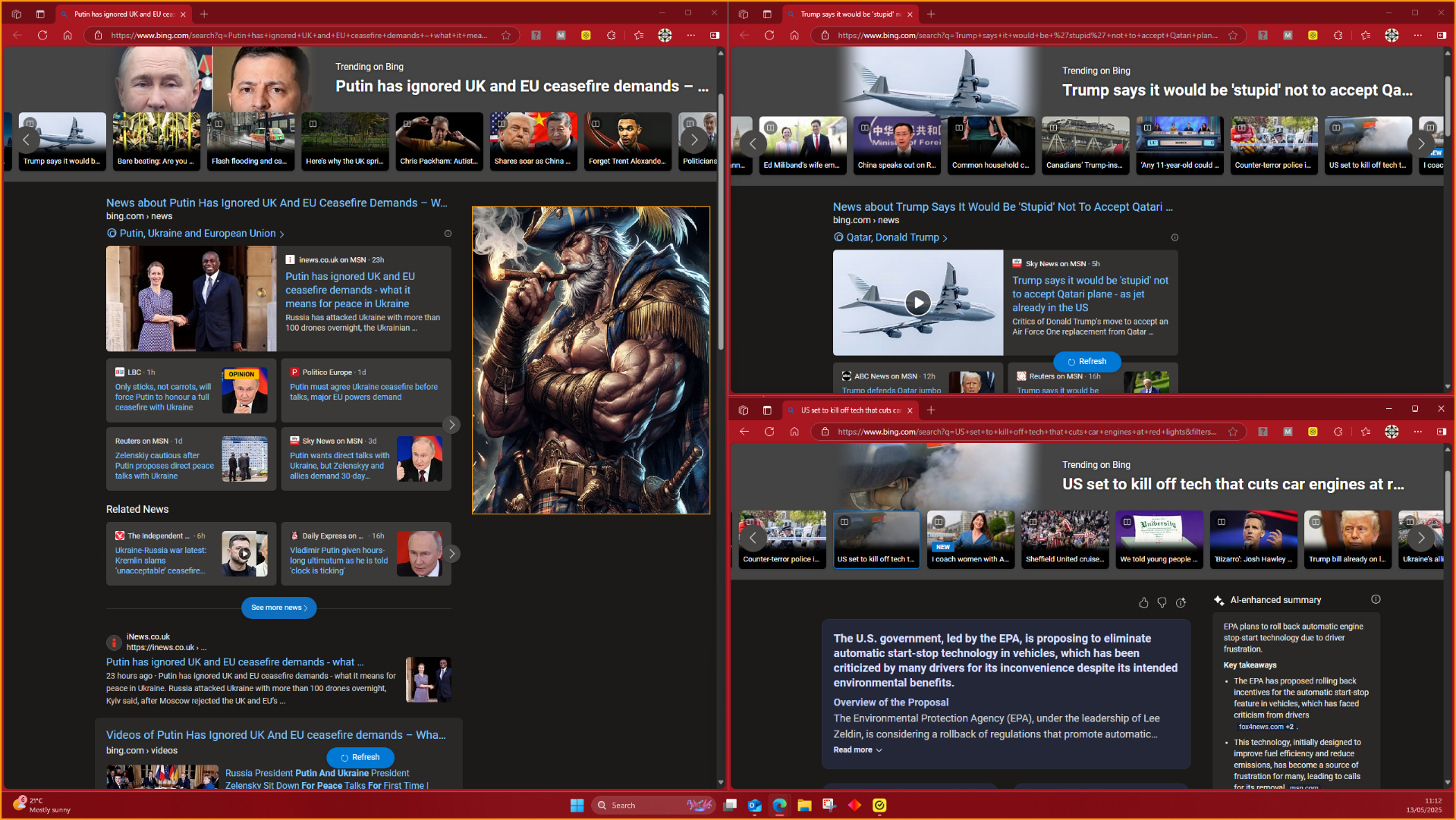Show next trending stories in the Putin window carousel

[693, 140]
